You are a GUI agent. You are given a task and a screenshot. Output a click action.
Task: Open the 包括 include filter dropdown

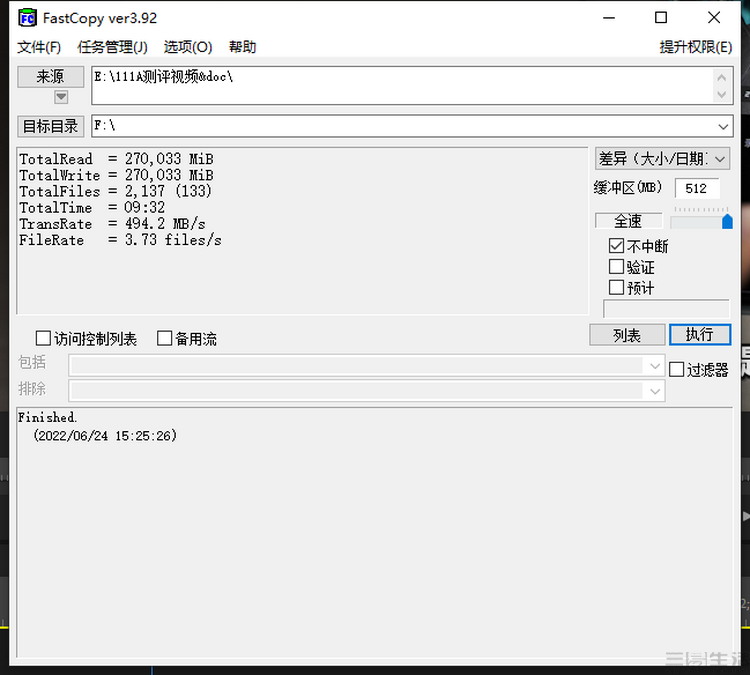tap(655, 366)
